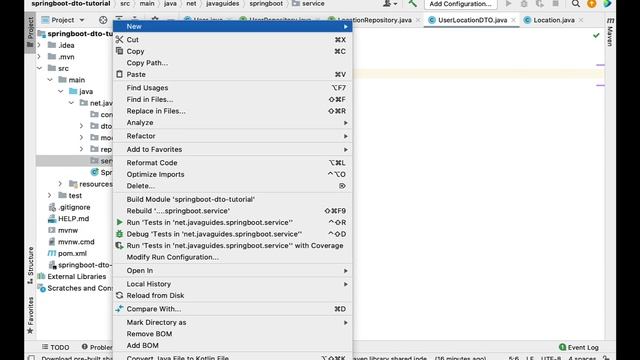Screen dimensions: 640x360
Task: Open the New submenu
Action: coord(233,26)
